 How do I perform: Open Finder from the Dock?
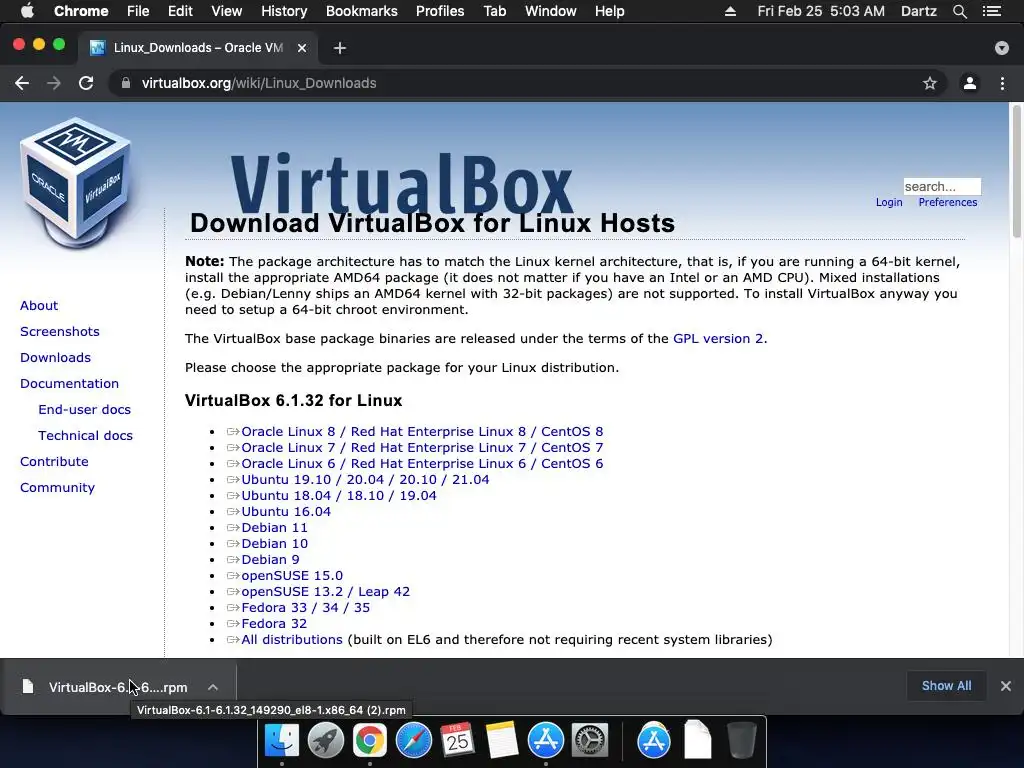[282, 741]
